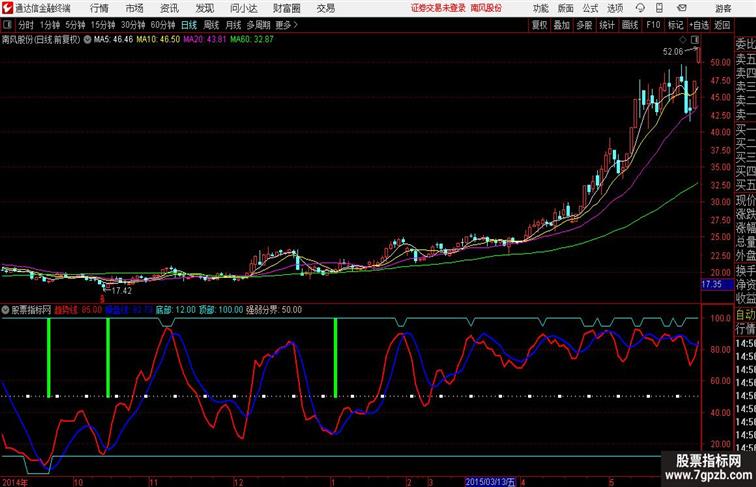Click the 复权 toolbar button
Screen dimensions: 756x487
pos(540,25)
